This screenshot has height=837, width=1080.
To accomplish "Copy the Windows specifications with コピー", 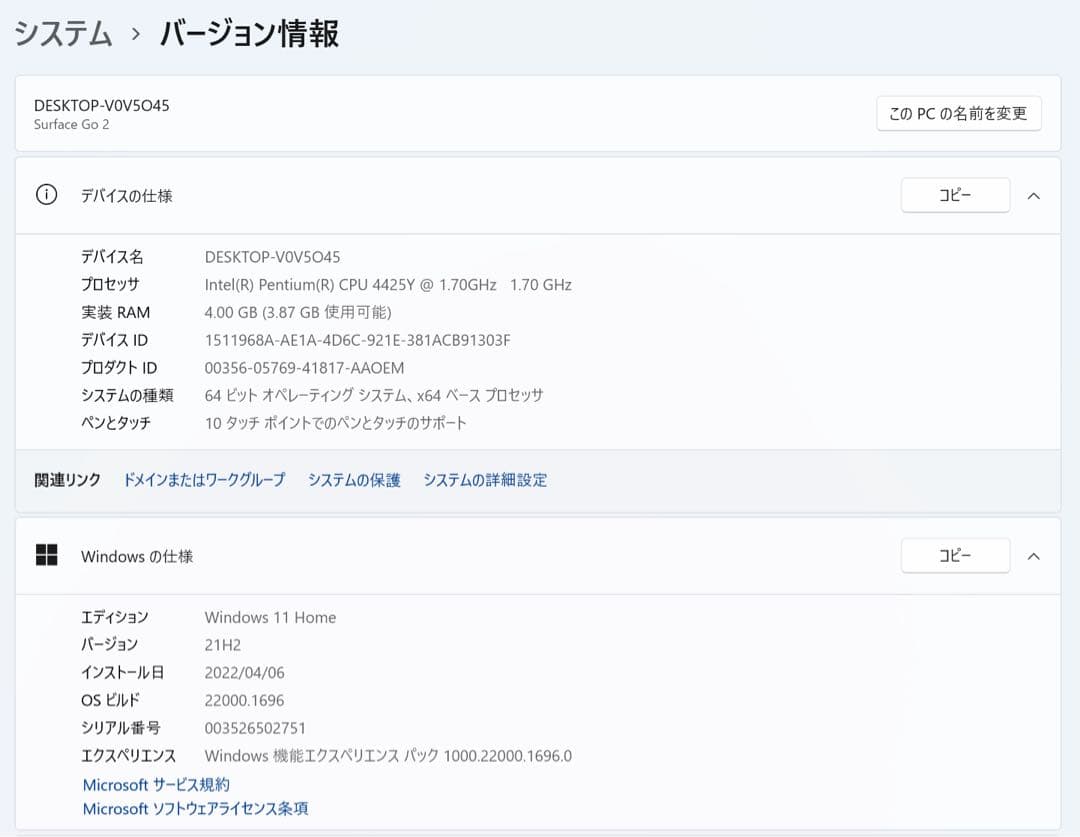I will point(955,555).
